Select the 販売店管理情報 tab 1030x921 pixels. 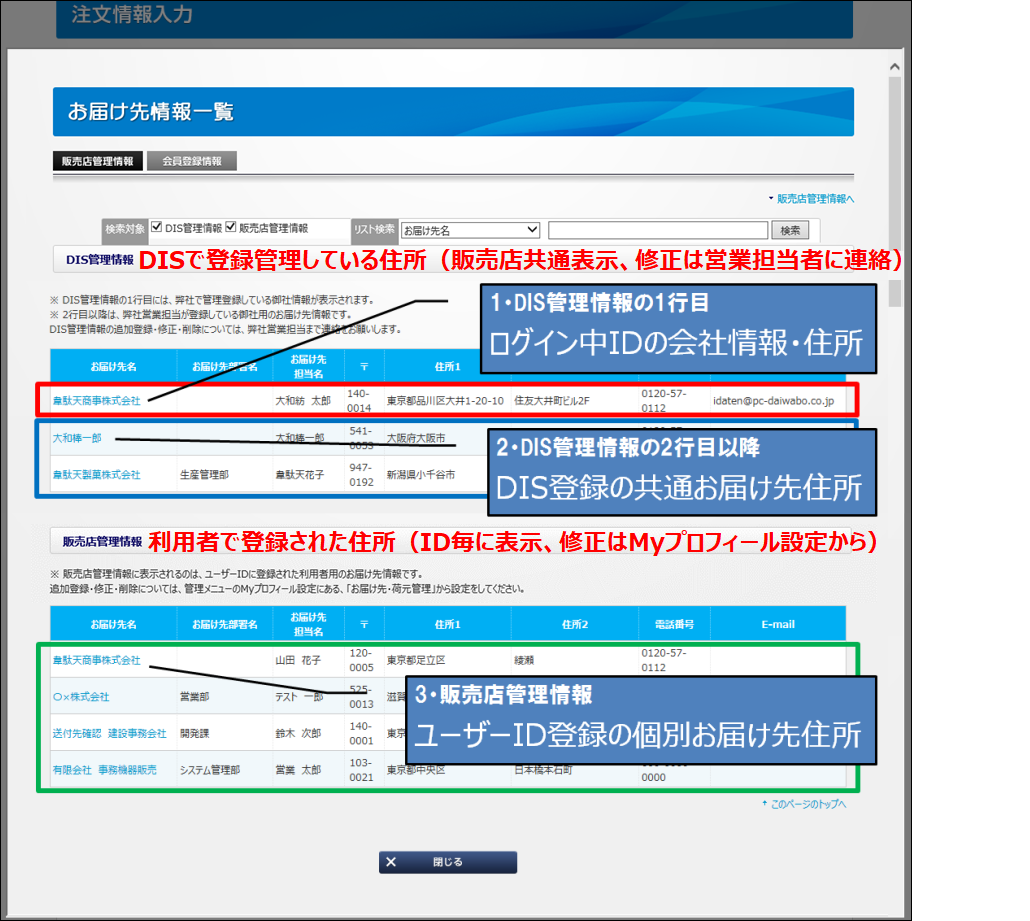click(97, 161)
